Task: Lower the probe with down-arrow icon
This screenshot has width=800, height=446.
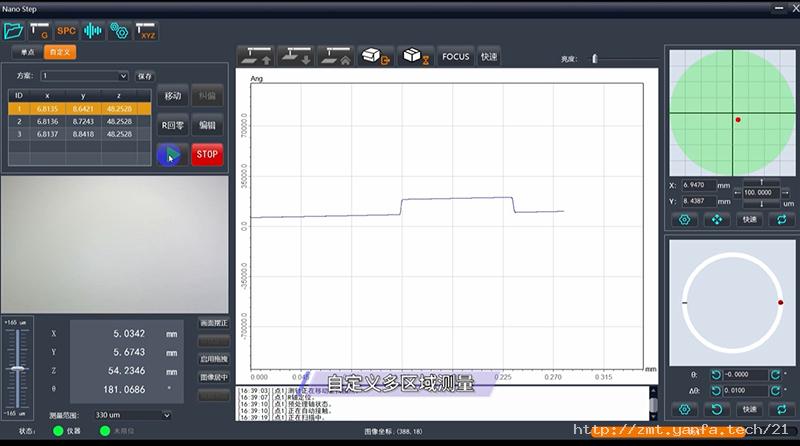Action: click(x=296, y=56)
